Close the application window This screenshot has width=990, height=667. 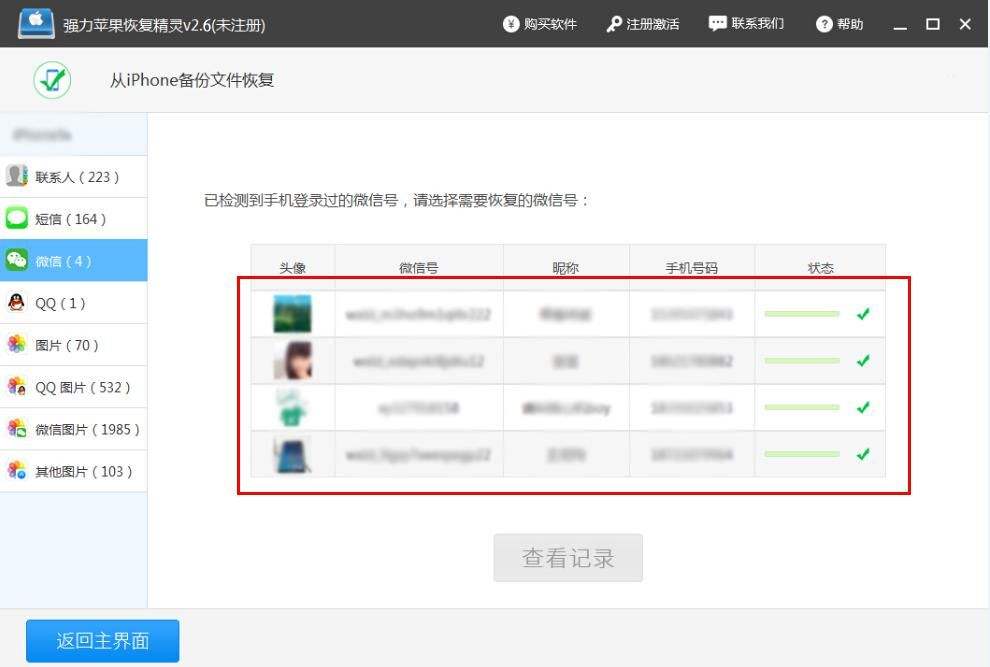pos(965,24)
